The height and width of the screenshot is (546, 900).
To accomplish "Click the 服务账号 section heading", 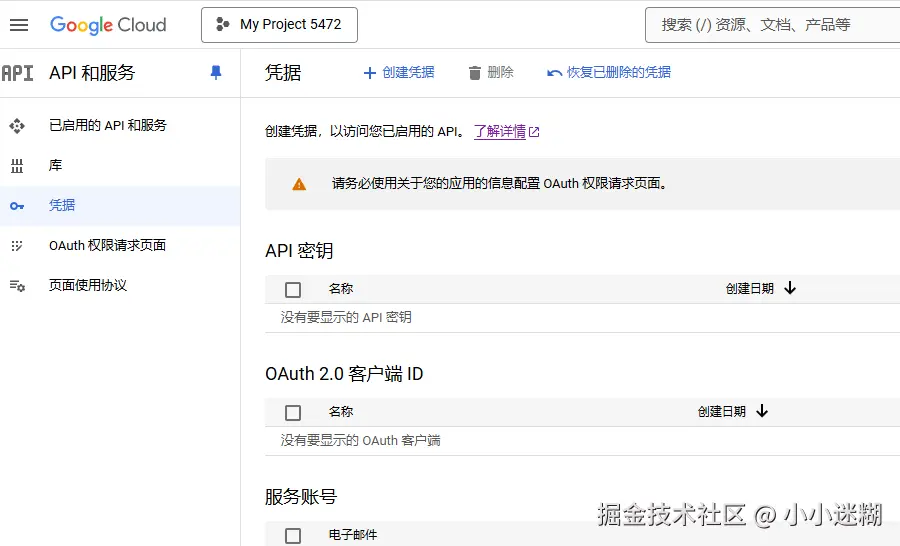I will pos(301,497).
